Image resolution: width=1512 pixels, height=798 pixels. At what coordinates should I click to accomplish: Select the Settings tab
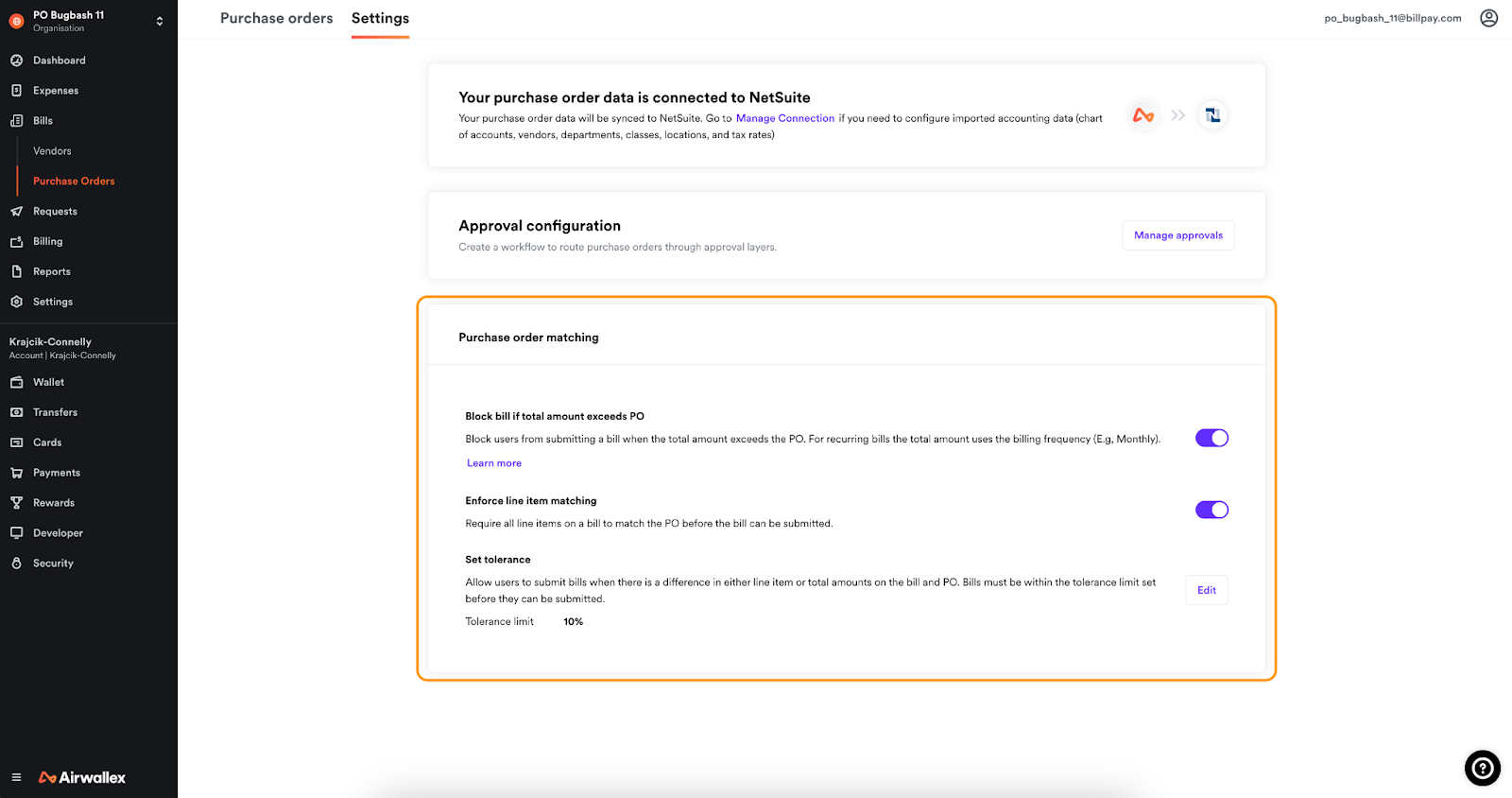click(x=380, y=18)
